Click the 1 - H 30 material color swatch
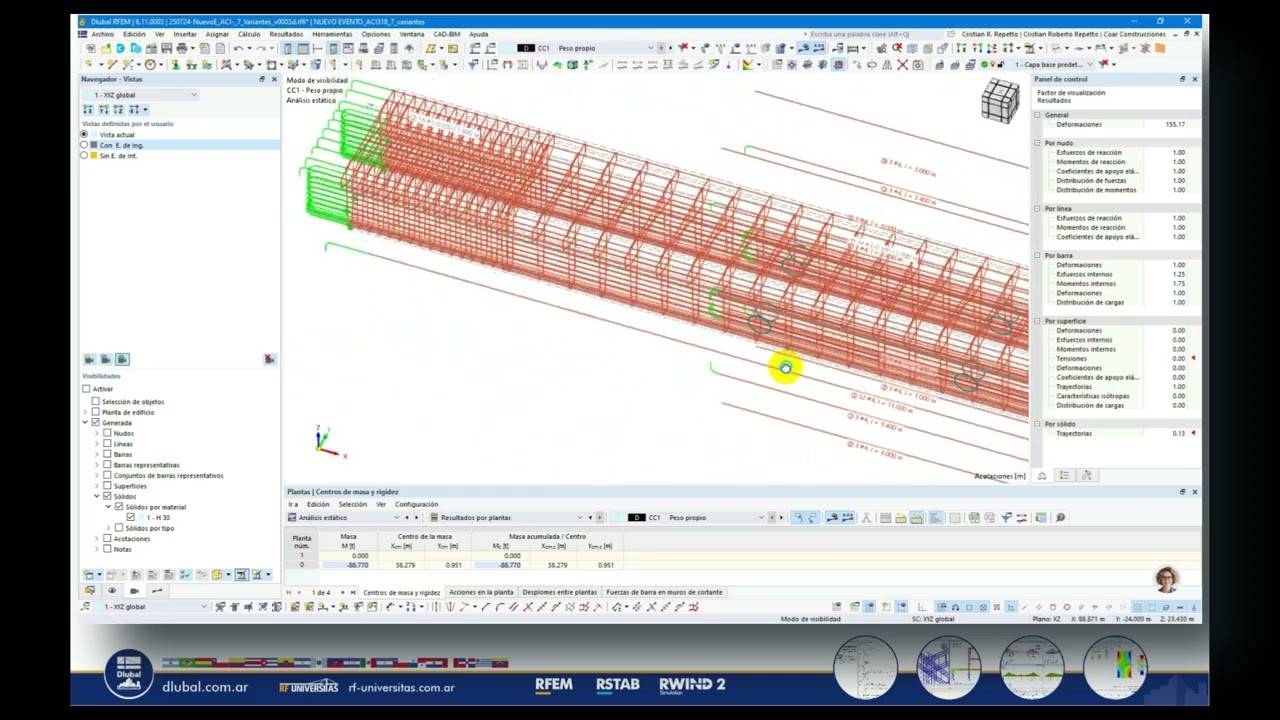 pos(141,517)
